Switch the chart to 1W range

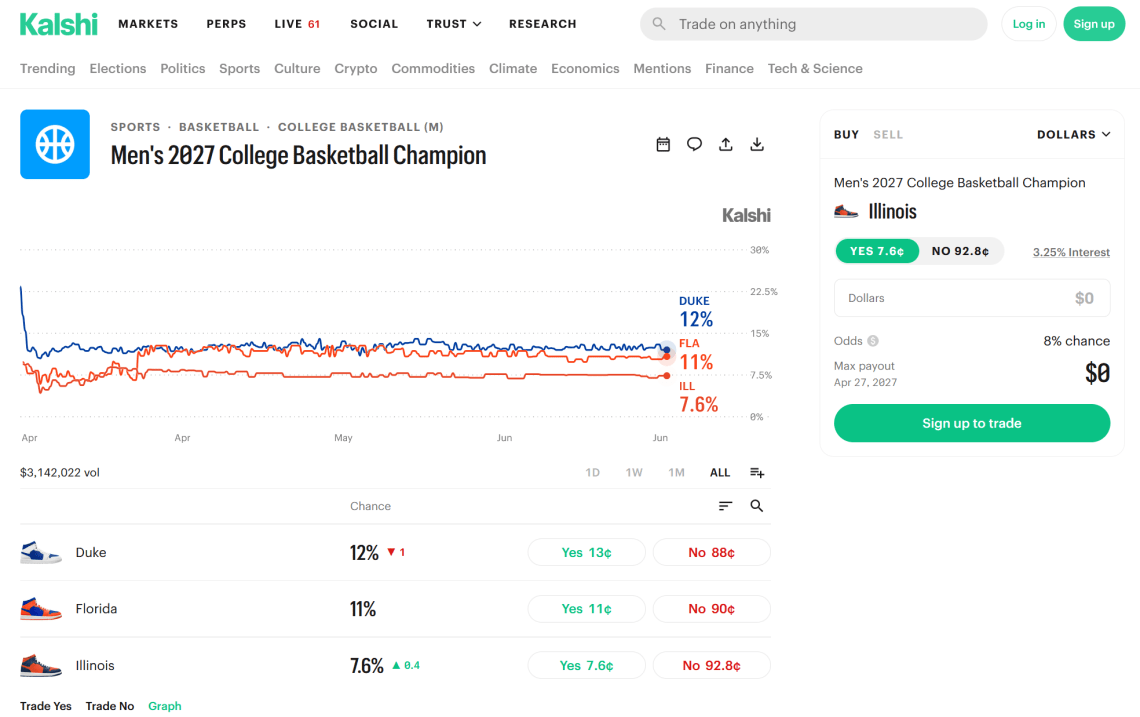coord(634,473)
